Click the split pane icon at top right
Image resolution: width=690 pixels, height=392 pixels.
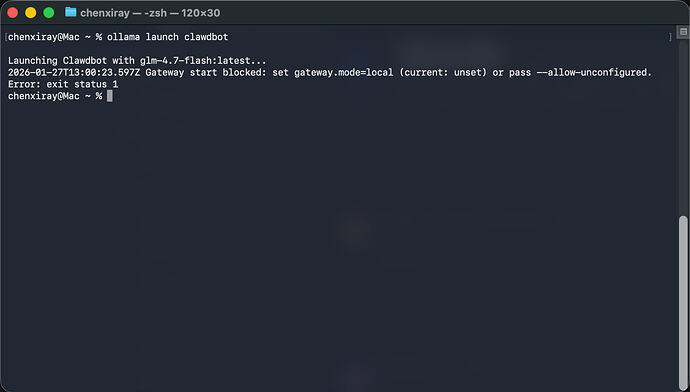click(x=683, y=32)
